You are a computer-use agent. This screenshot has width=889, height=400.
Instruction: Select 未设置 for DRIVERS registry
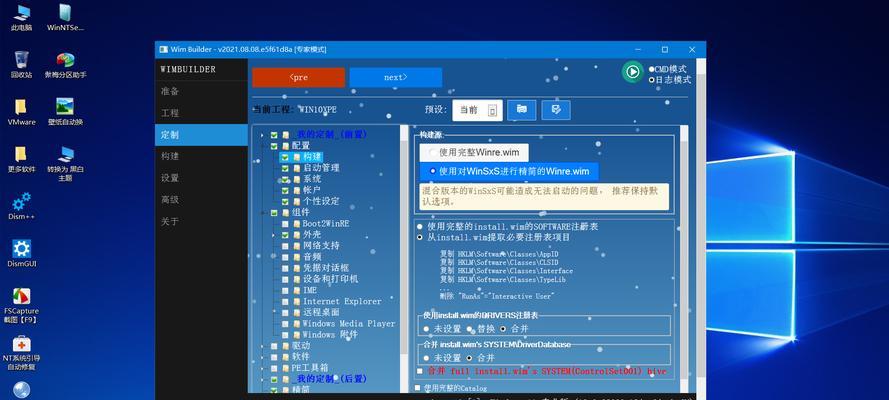pos(426,329)
